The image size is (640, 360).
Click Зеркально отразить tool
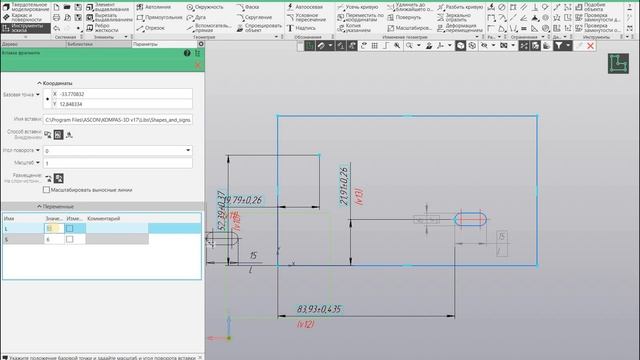point(454,17)
